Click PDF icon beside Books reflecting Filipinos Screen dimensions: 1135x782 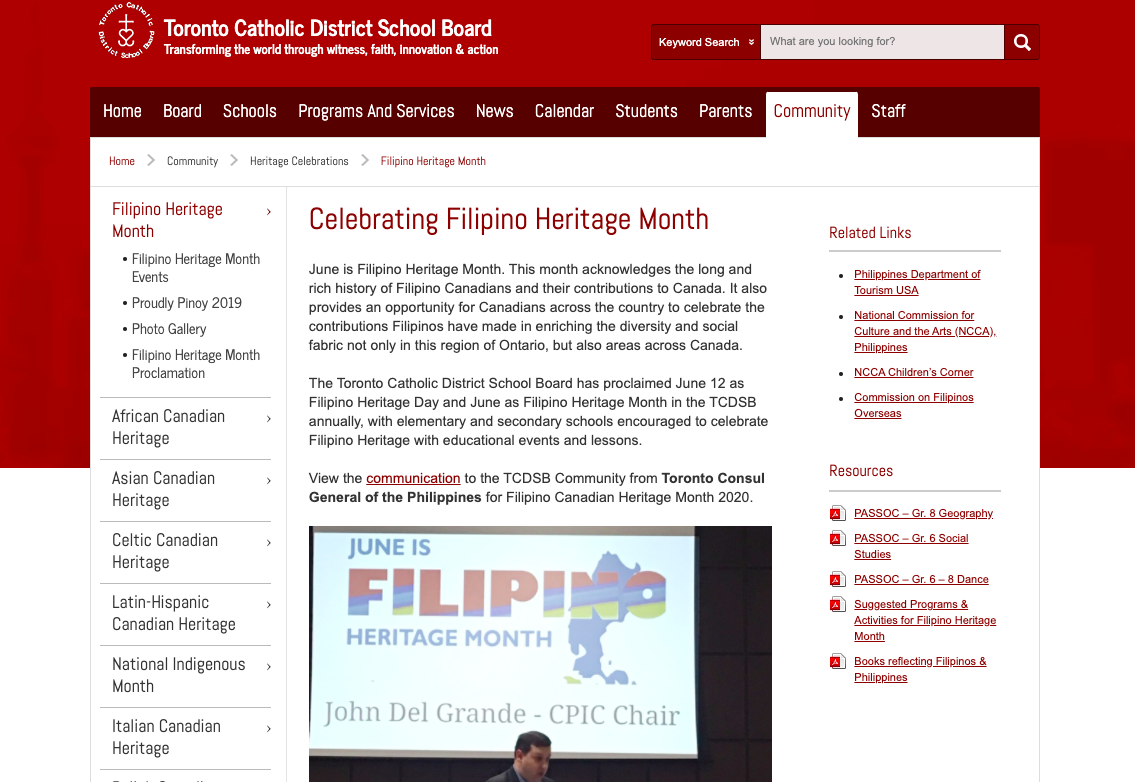pos(837,662)
